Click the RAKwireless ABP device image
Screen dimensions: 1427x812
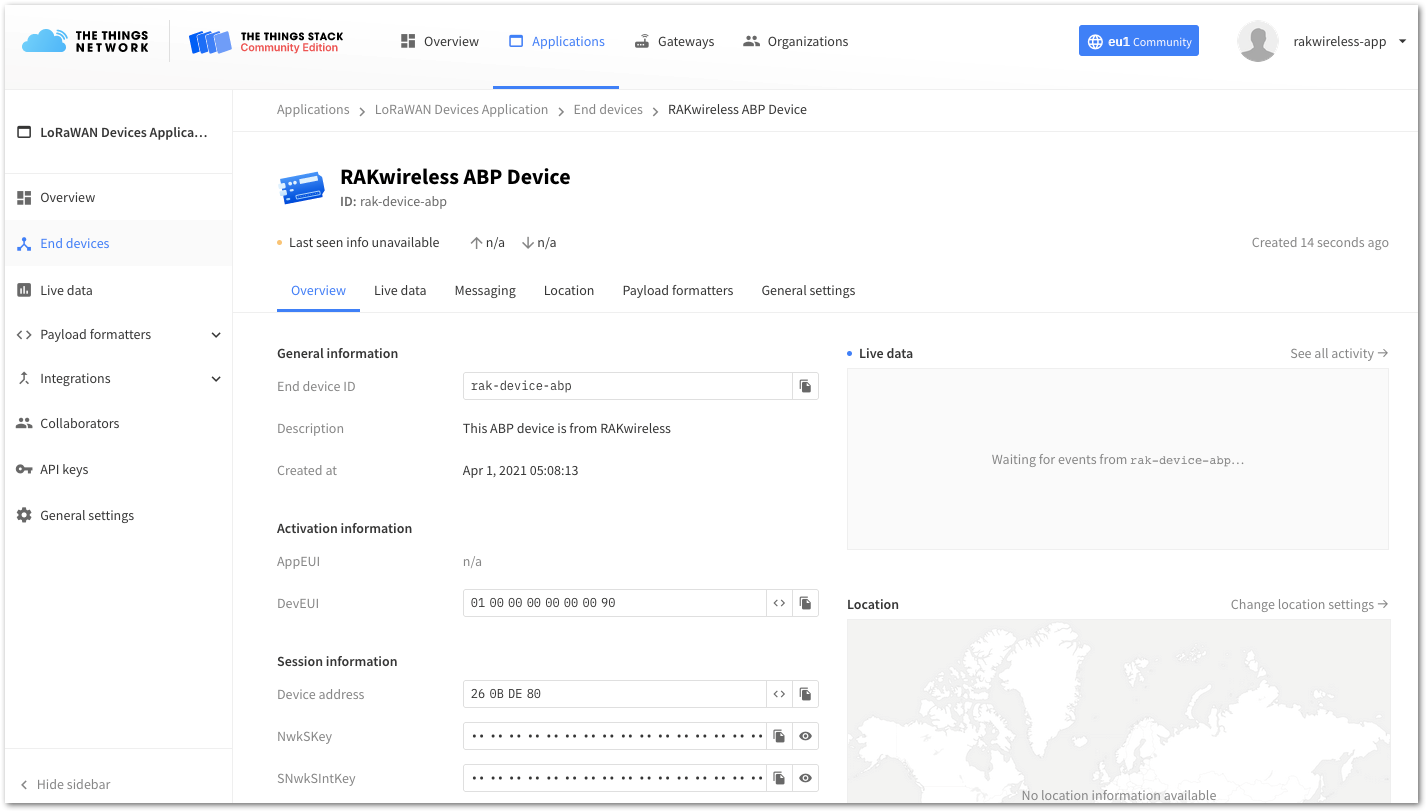[x=301, y=188]
